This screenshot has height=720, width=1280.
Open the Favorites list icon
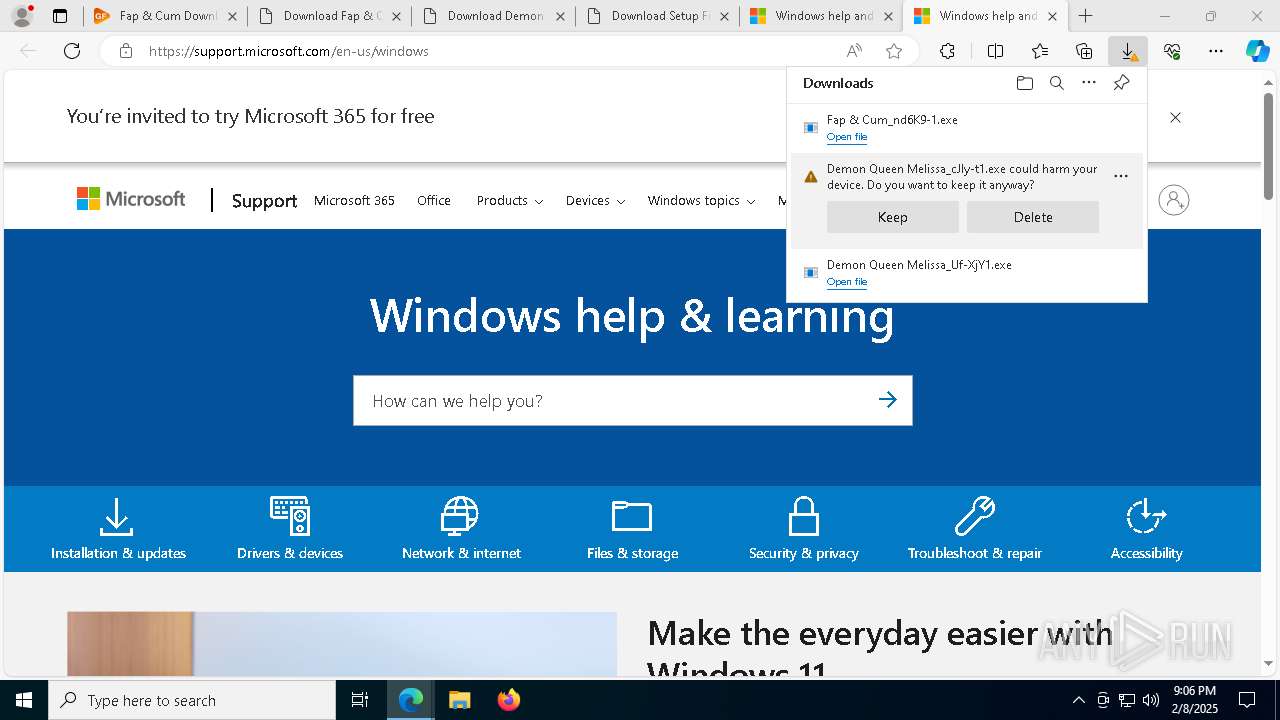pos(1040,51)
